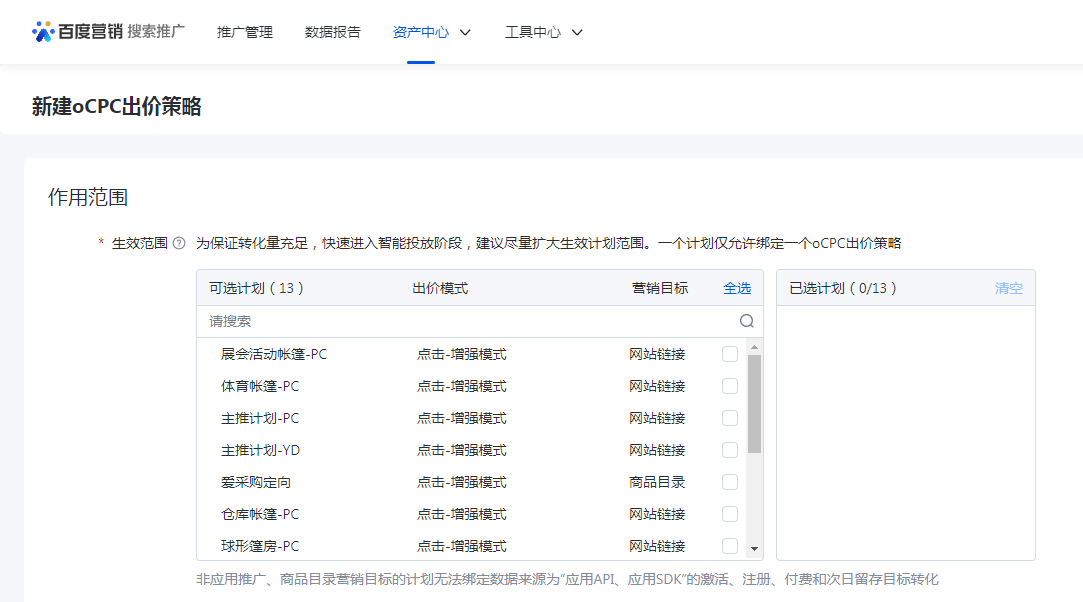Click the plan name 球形篷房-PC
1083x602 pixels.
(x=260, y=546)
